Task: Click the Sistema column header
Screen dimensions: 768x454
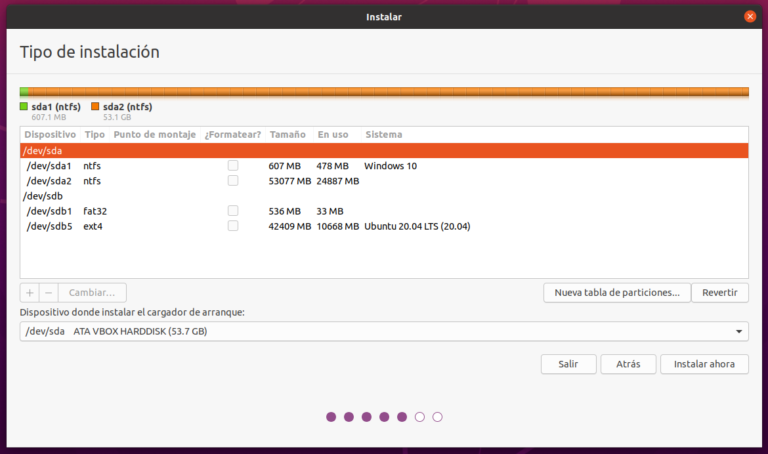Action: coord(384,135)
